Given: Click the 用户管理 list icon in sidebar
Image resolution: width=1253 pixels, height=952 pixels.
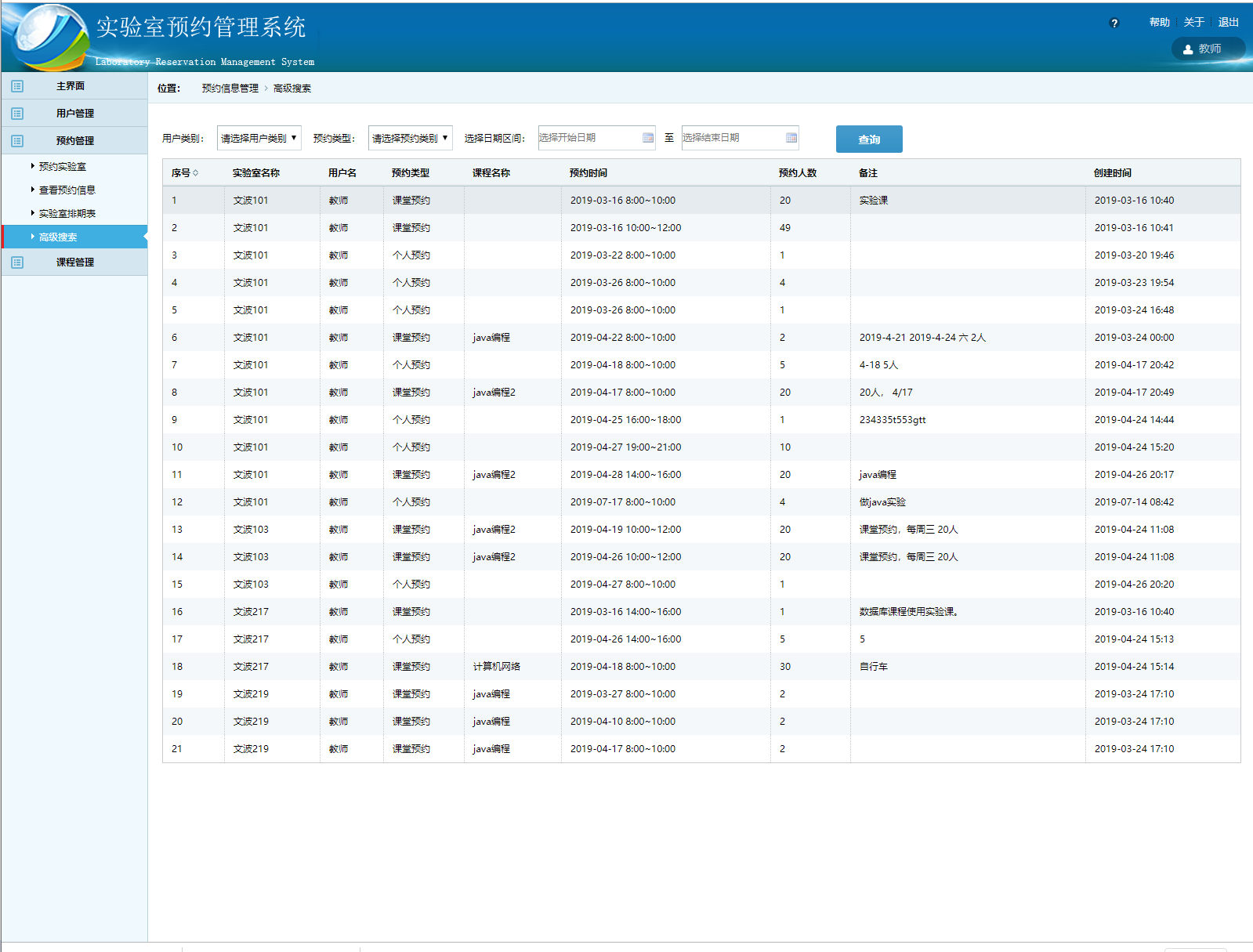Looking at the screenshot, I should click(x=17, y=114).
